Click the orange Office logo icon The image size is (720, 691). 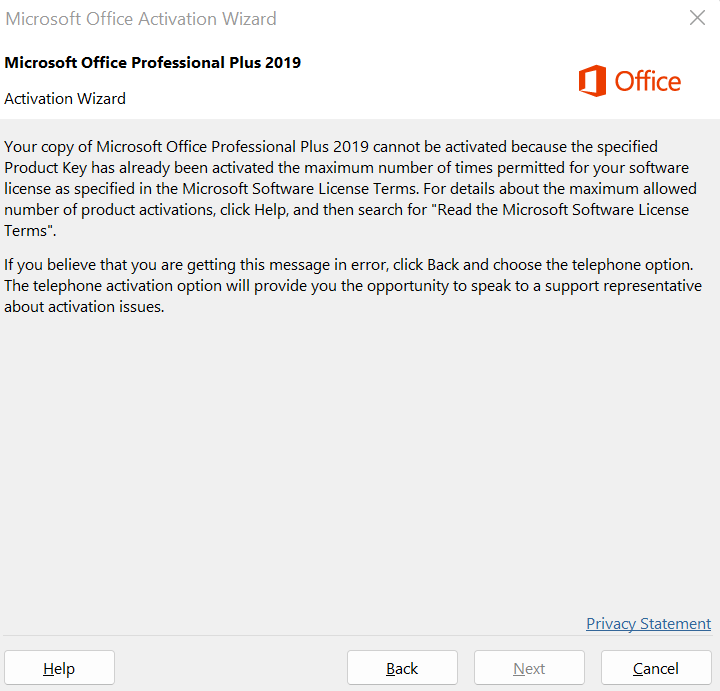tap(592, 81)
